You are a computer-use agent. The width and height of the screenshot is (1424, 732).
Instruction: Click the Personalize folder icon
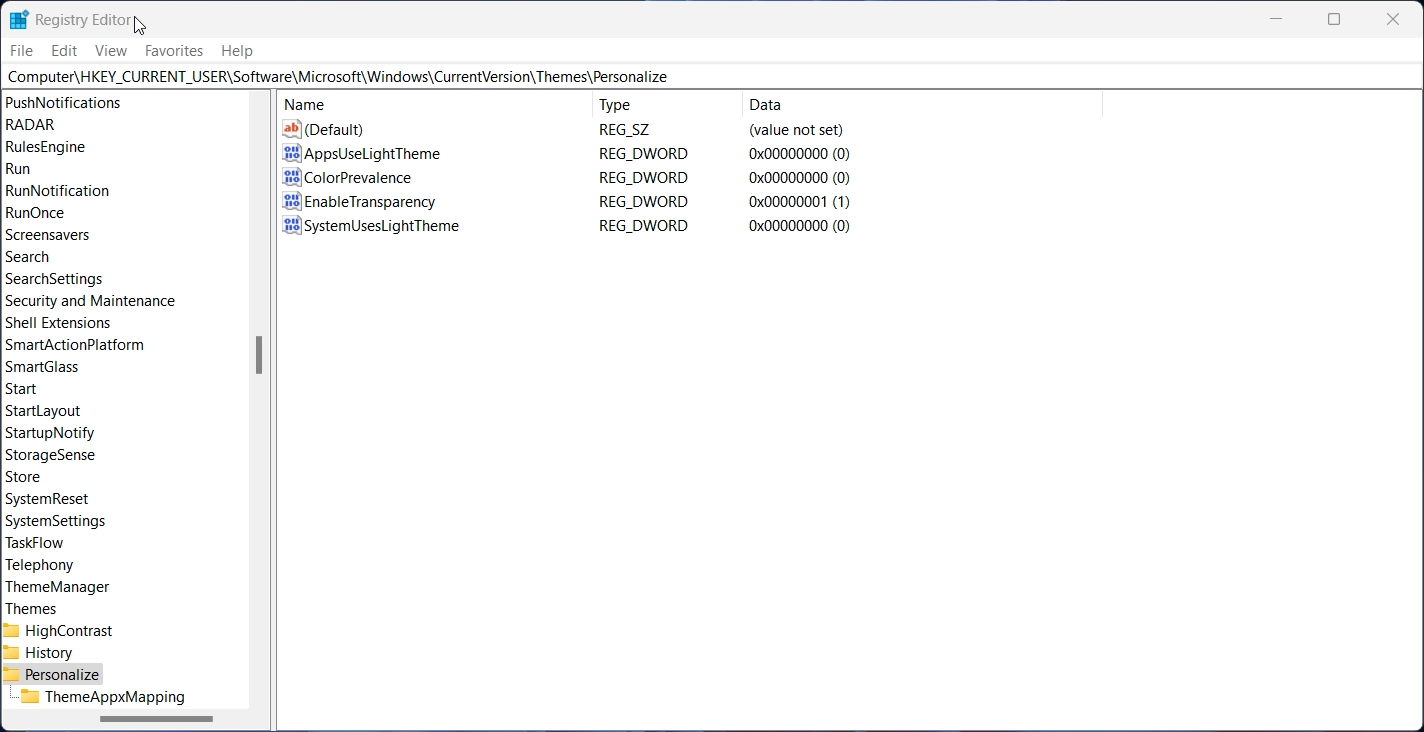click(11, 675)
